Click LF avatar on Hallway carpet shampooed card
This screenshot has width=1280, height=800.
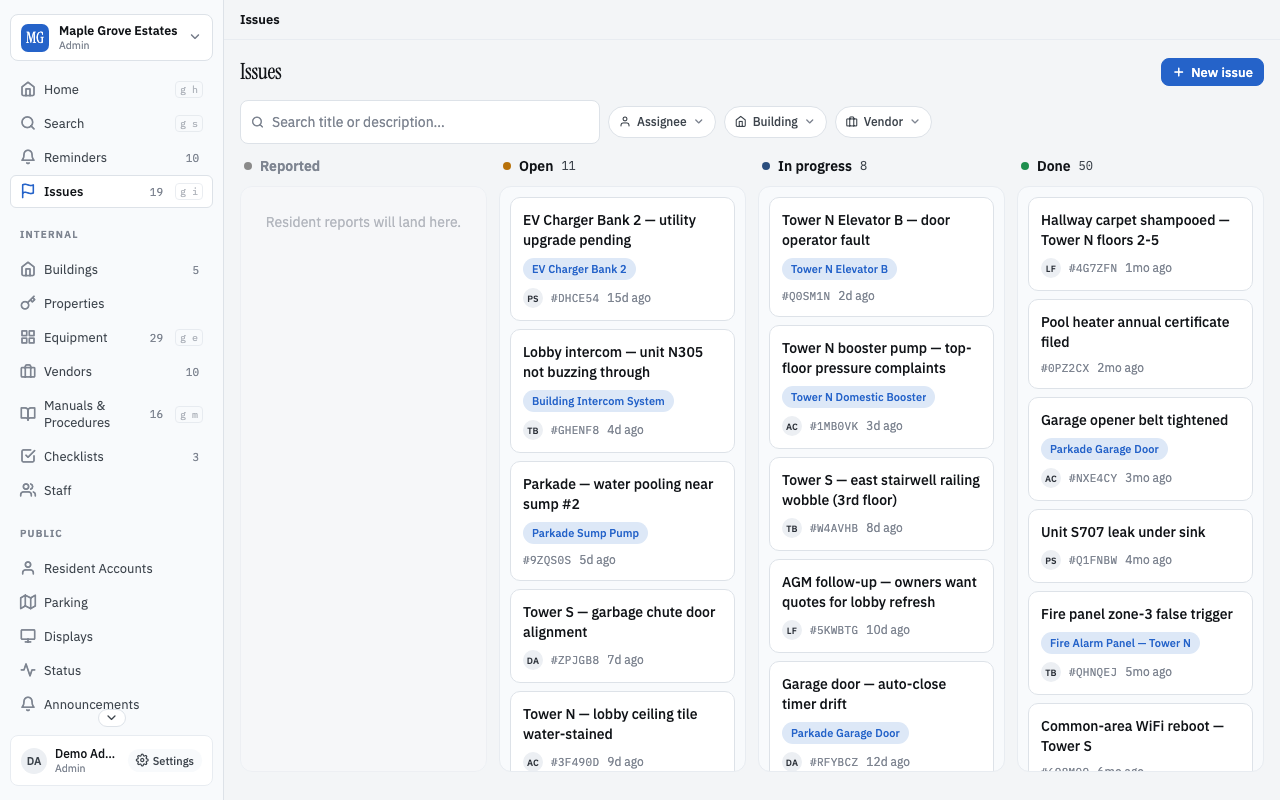[1051, 268]
